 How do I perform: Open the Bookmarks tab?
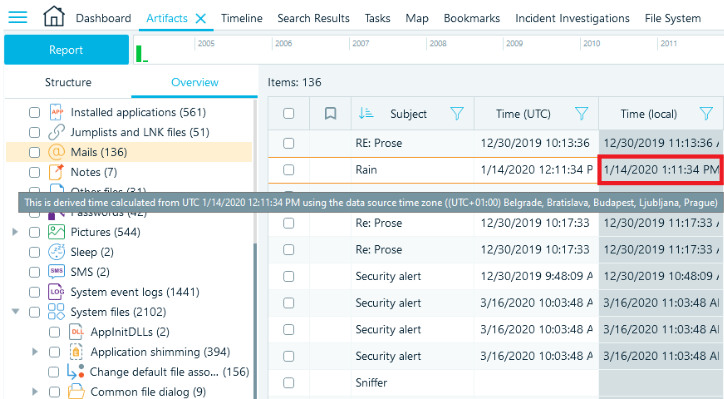coord(472,18)
